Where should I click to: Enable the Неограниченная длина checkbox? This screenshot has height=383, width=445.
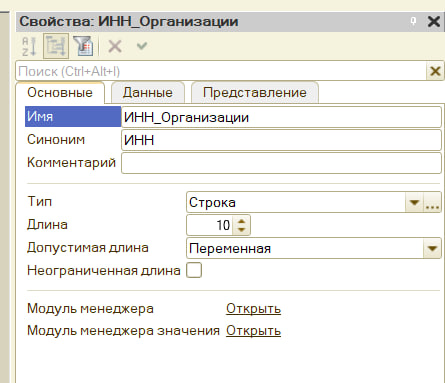point(194,270)
